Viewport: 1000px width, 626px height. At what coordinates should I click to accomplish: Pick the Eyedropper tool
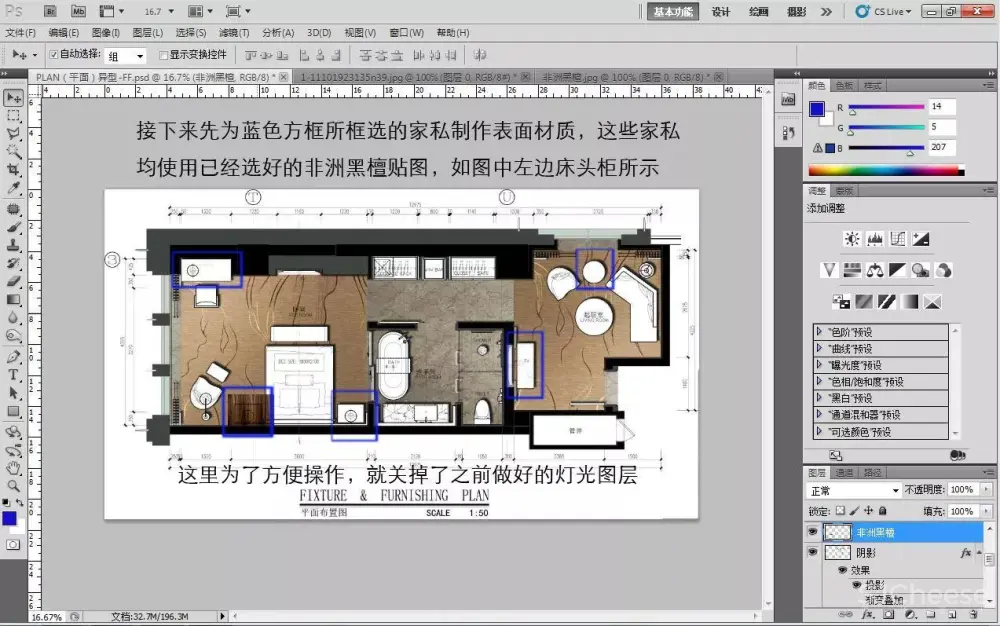pos(14,190)
